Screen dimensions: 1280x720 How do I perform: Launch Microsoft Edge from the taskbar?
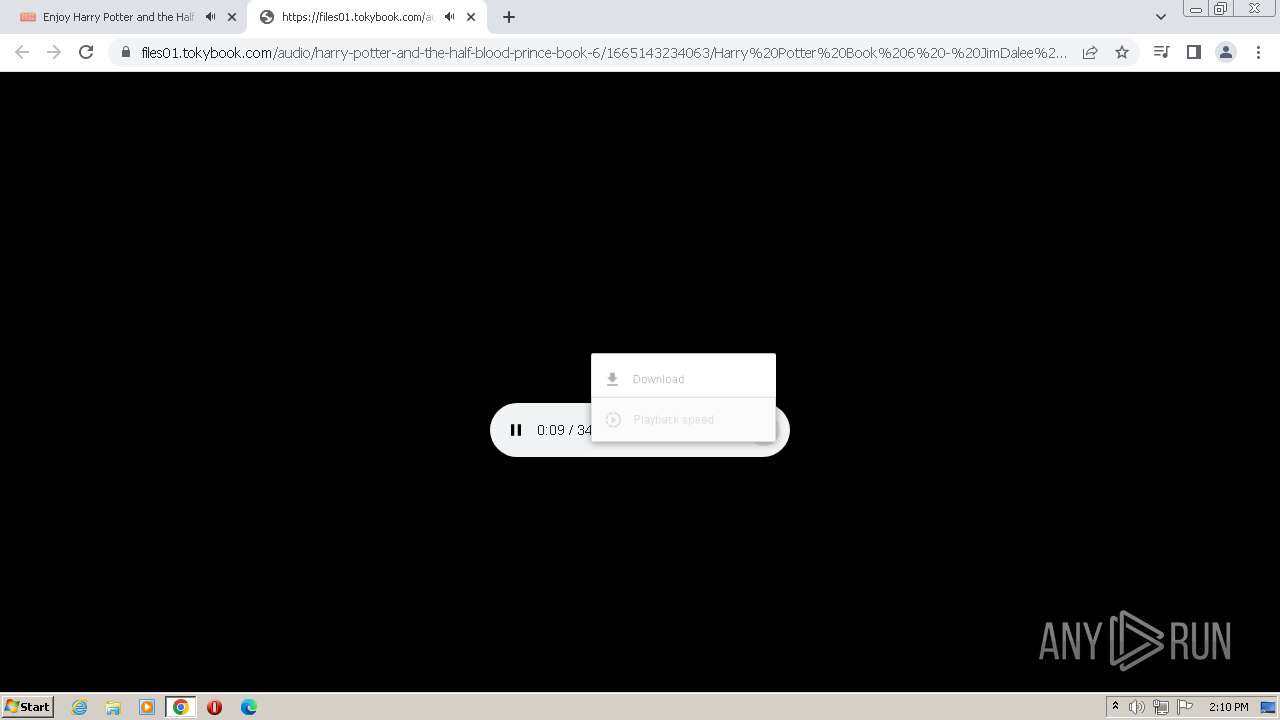click(248, 707)
